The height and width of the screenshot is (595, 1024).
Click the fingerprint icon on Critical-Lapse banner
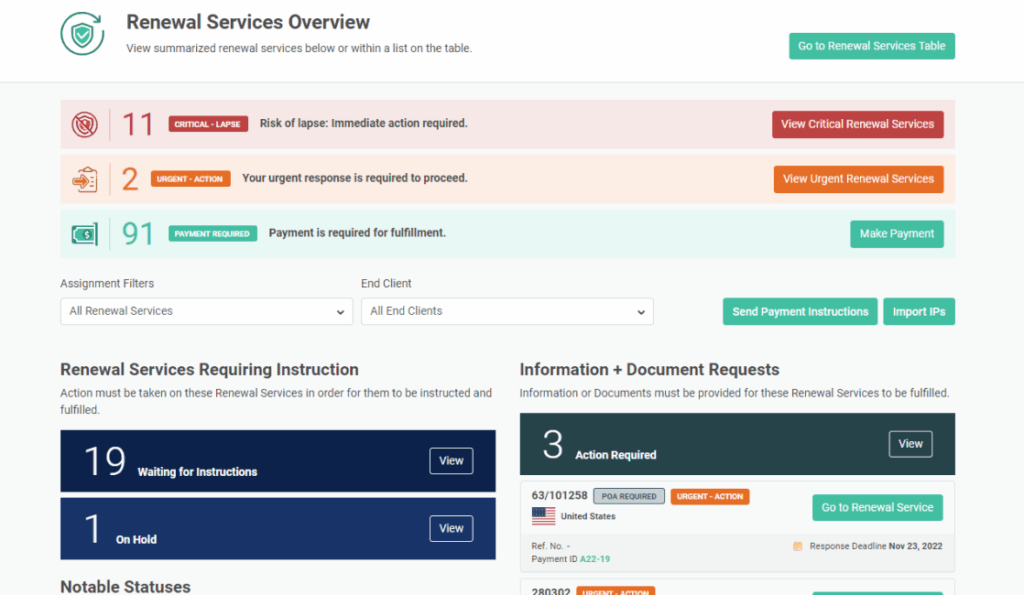(x=84, y=123)
